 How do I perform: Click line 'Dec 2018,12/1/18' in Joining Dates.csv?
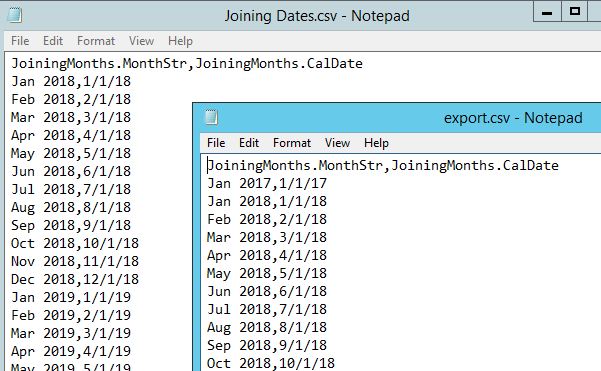tap(75, 280)
